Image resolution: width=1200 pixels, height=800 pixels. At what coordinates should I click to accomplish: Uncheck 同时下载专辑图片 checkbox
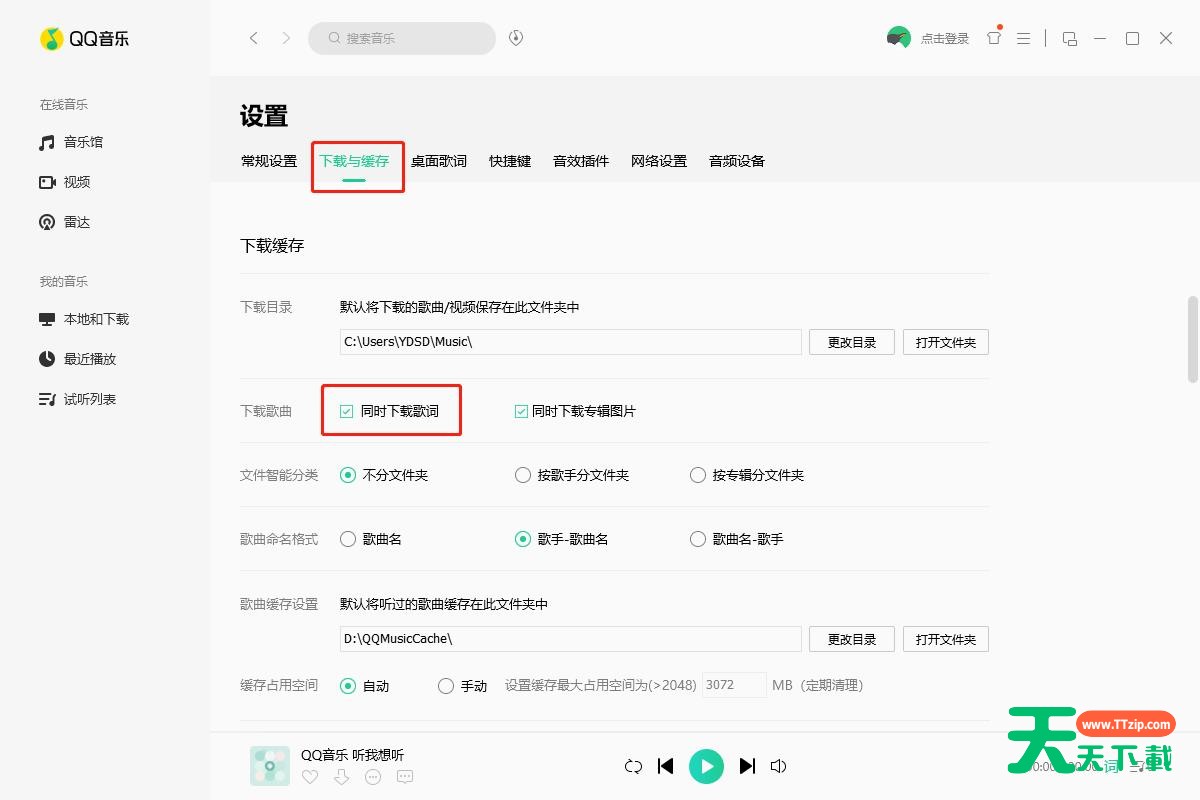tap(521, 411)
